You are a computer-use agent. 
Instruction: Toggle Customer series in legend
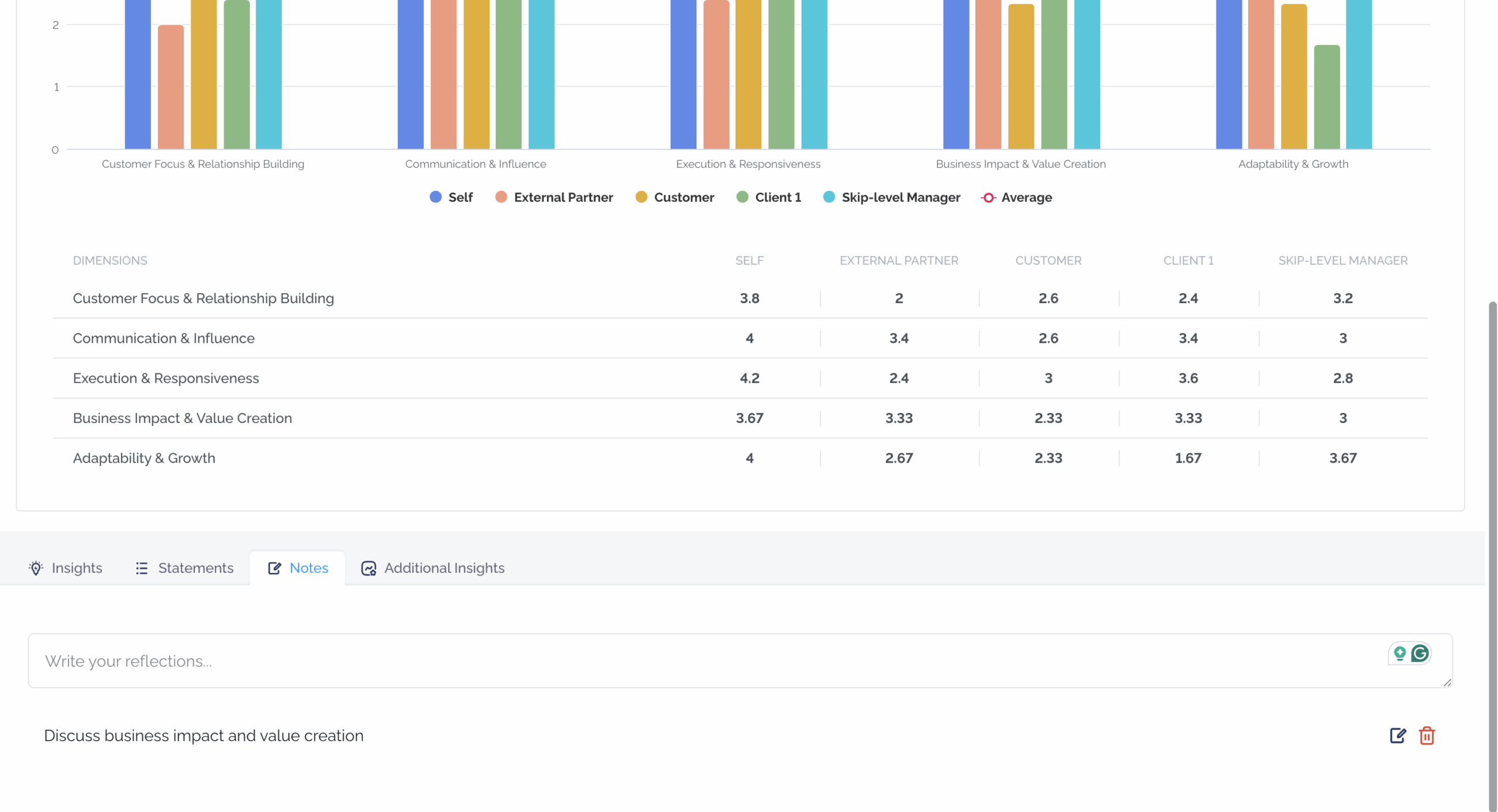point(675,197)
